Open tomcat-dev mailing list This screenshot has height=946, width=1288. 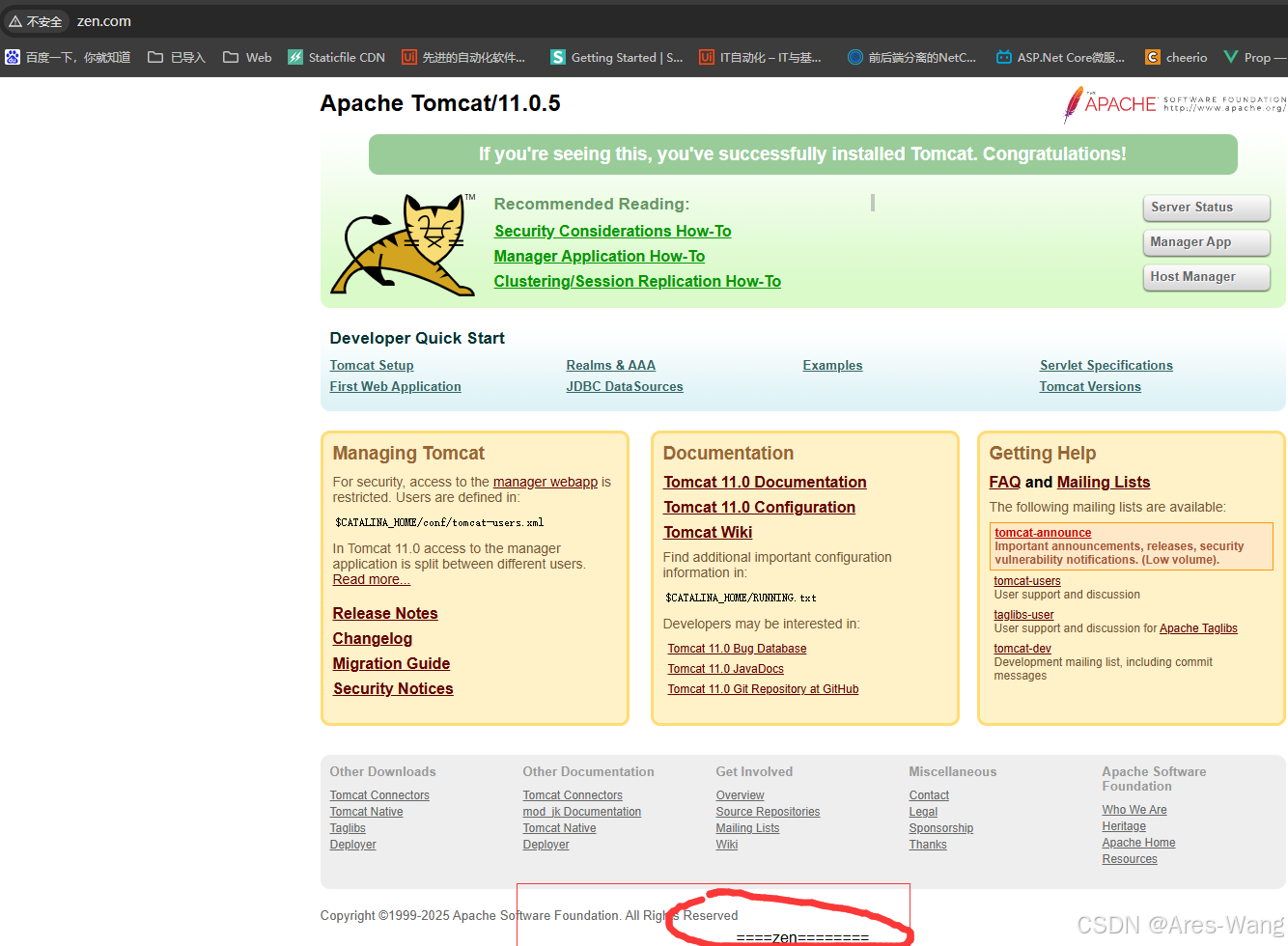[x=1022, y=649]
